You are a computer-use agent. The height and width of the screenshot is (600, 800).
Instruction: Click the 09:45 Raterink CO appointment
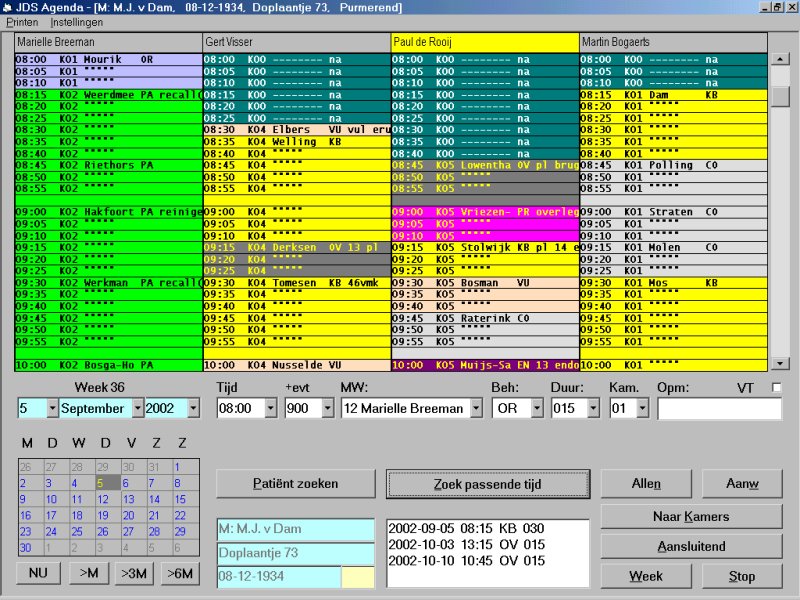pyautogui.click(x=485, y=318)
